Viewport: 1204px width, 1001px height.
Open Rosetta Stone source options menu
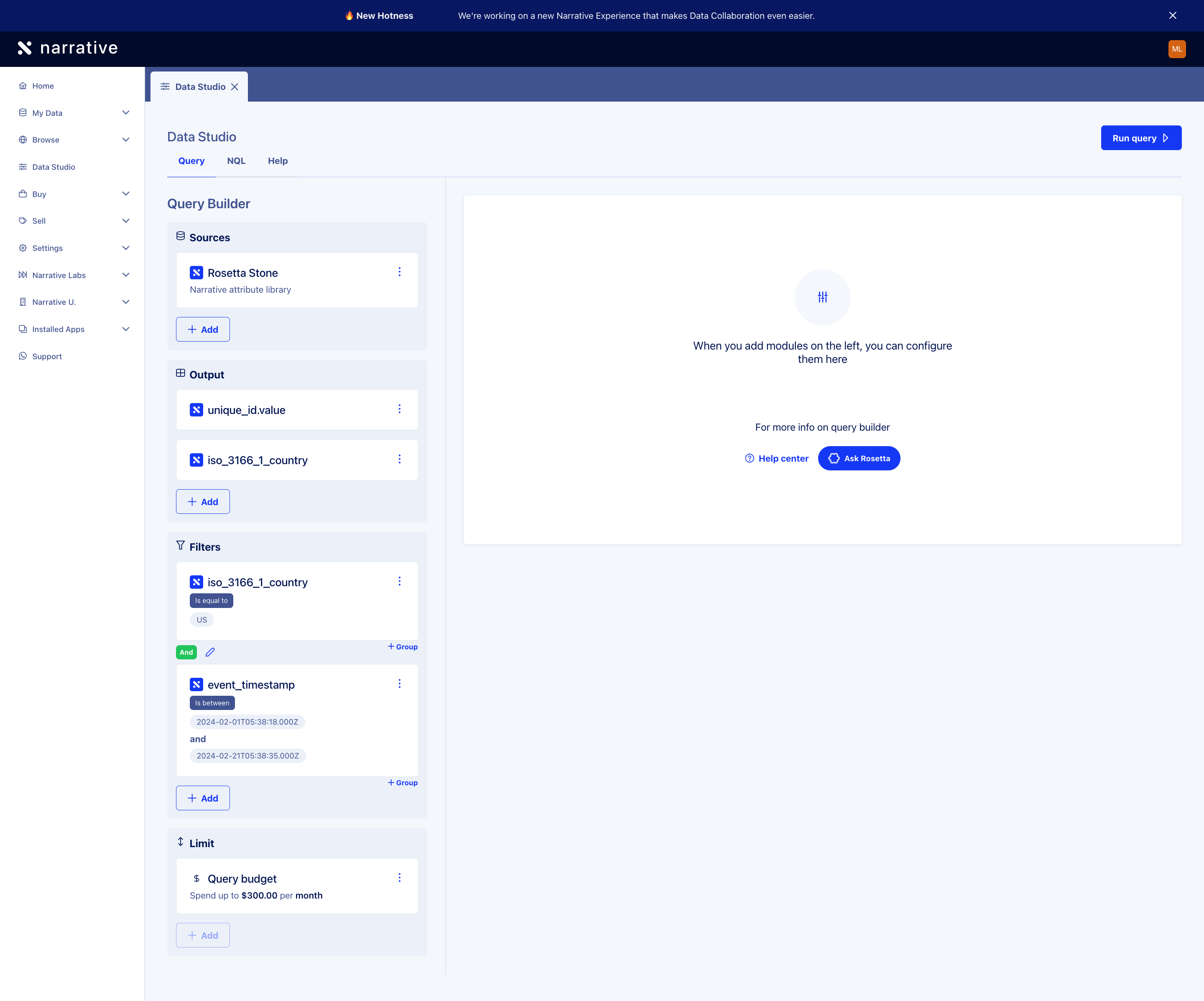click(x=400, y=272)
